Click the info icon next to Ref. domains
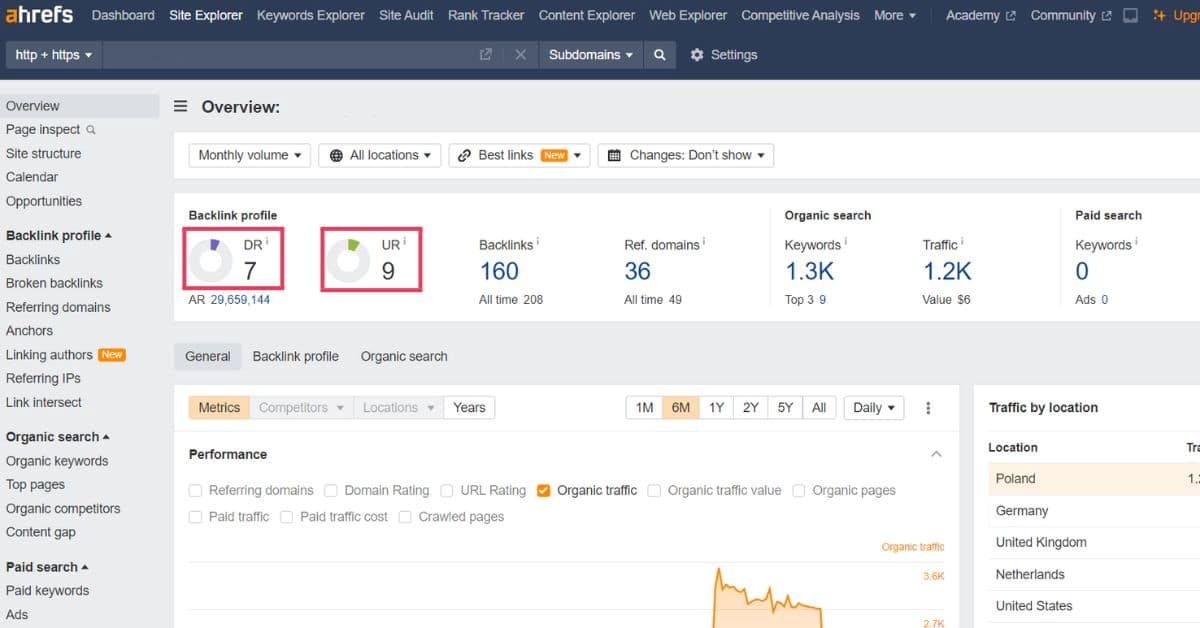The image size is (1200, 628). click(704, 241)
